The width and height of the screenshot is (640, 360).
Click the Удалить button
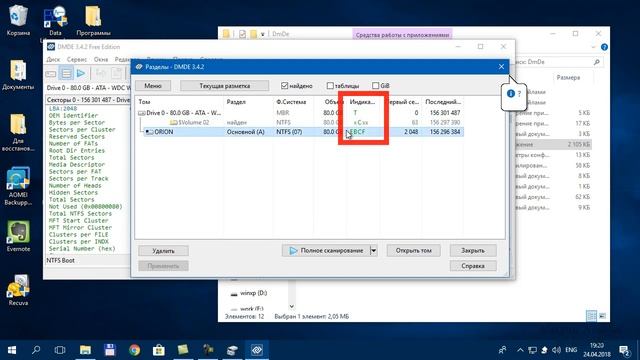pyautogui.click(x=163, y=251)
